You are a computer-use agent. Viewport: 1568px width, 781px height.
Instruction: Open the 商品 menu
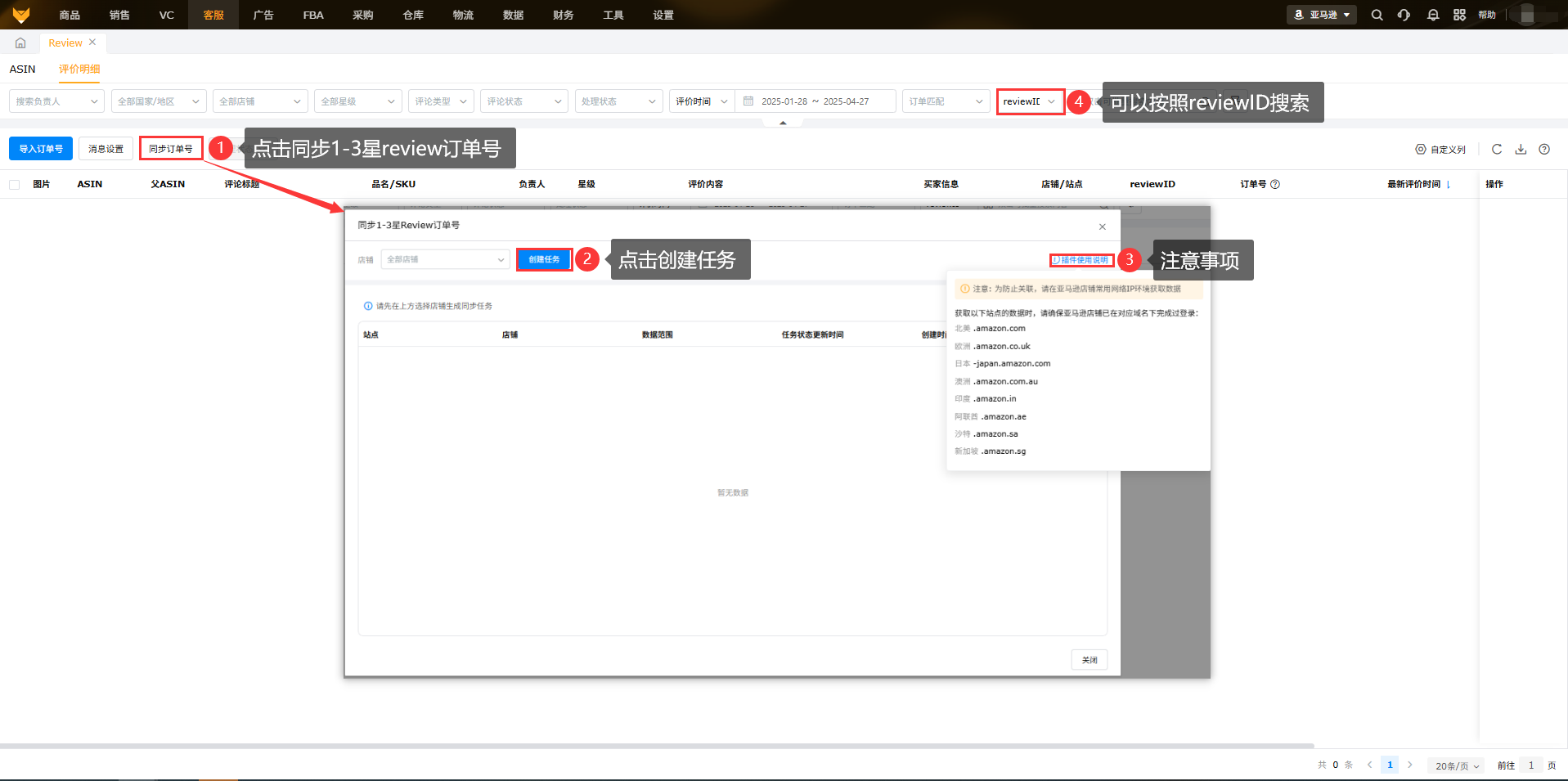[x=70, y=15]
